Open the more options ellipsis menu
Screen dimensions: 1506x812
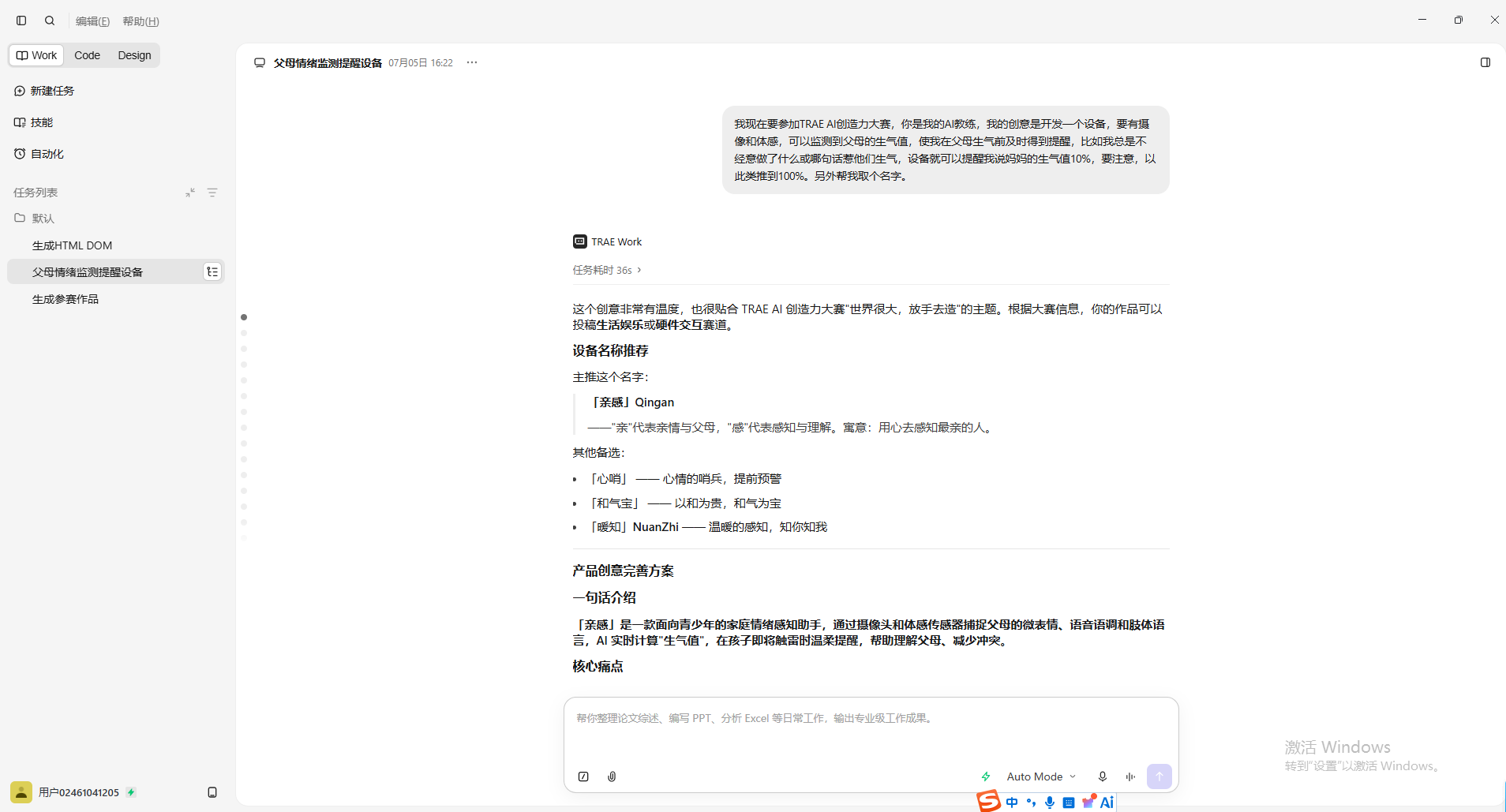(472, 62)
